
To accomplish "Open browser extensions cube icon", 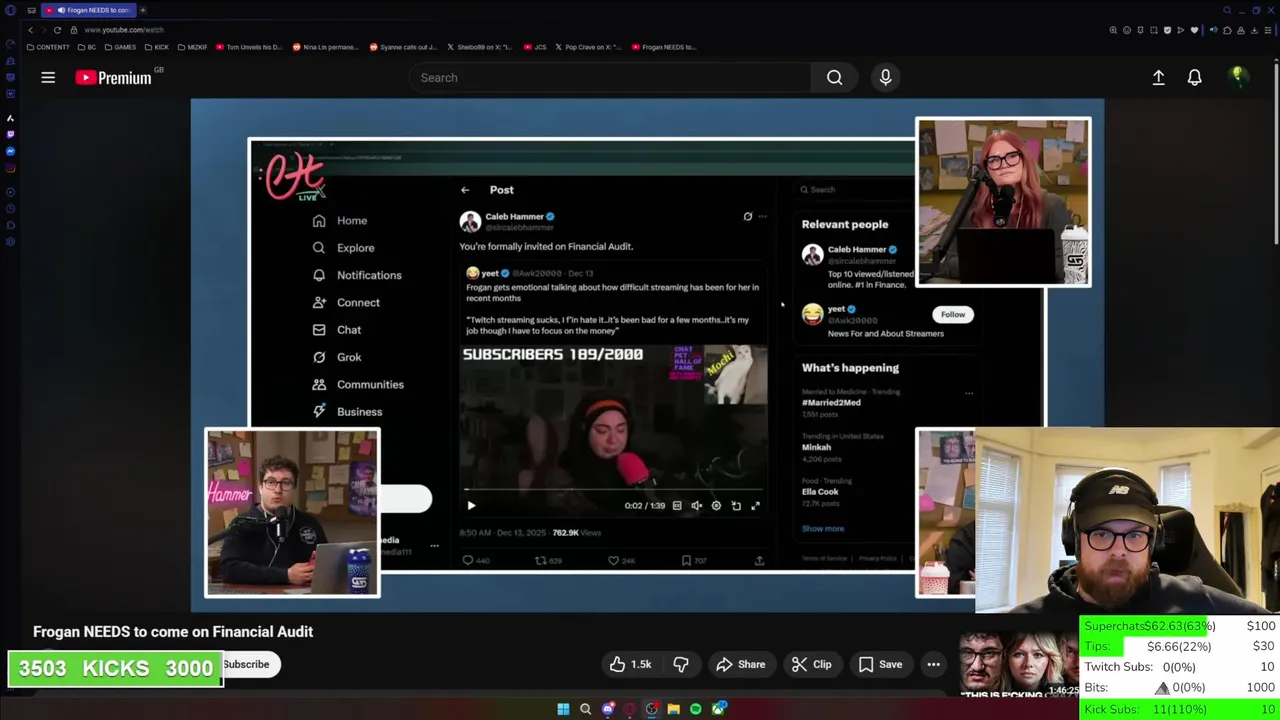I will point(1227,30).
